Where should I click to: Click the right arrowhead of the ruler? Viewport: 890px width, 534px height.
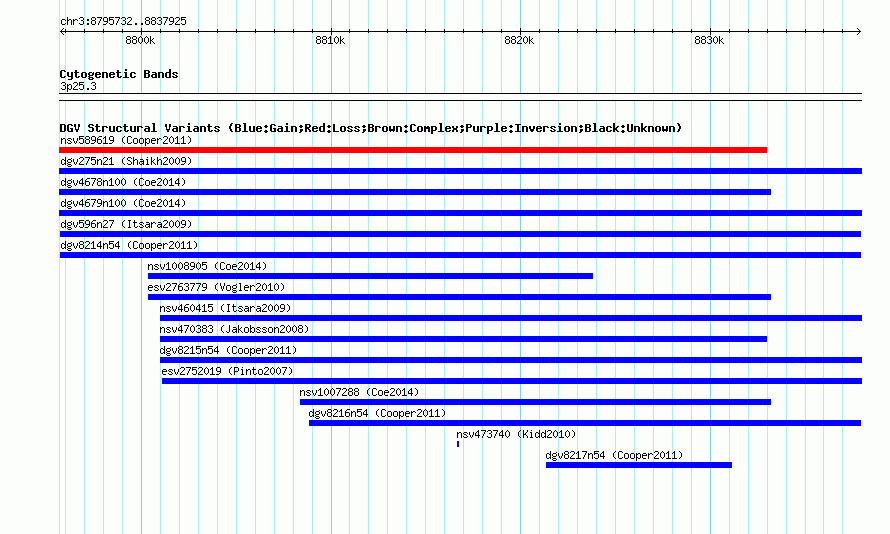pyautogui.click(x=859, y=32)
